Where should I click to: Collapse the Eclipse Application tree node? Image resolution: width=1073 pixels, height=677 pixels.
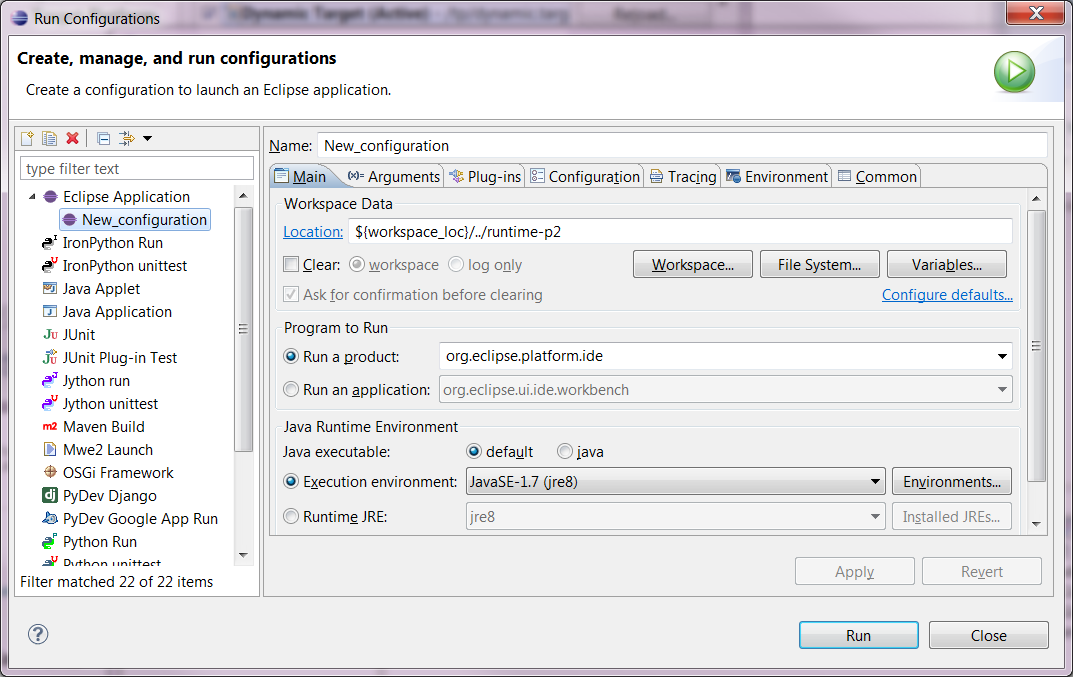[32, 196]
